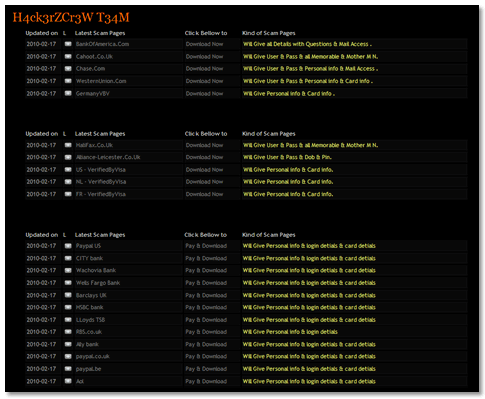Click Download Now for Halifax.Co.Uk

[204, 145]
